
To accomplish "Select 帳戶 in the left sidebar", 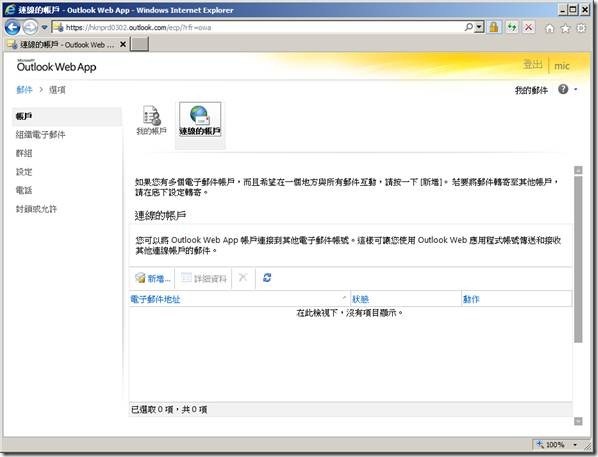I will tap(67, 116).
